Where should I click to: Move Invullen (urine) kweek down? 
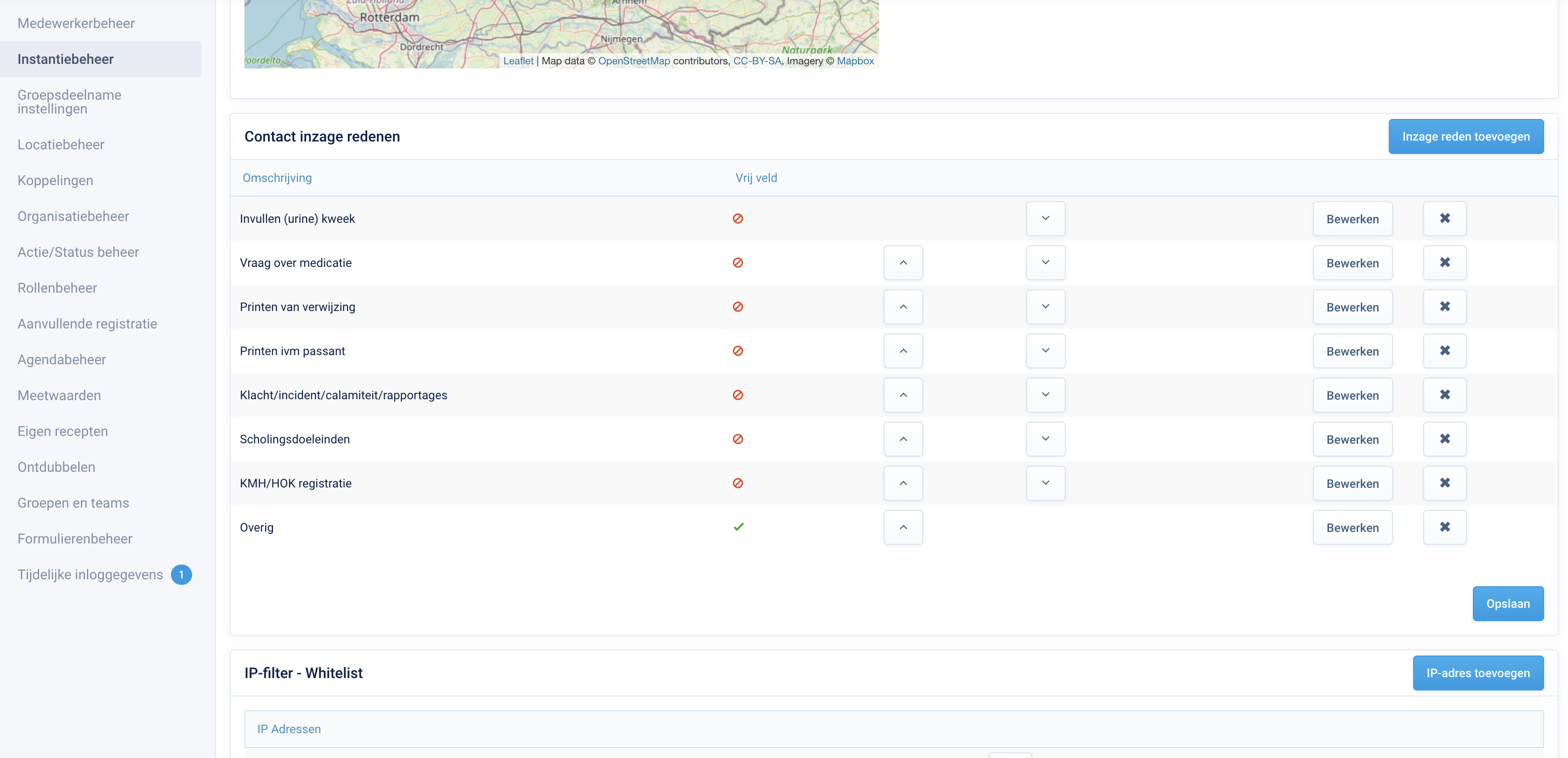1045,218
